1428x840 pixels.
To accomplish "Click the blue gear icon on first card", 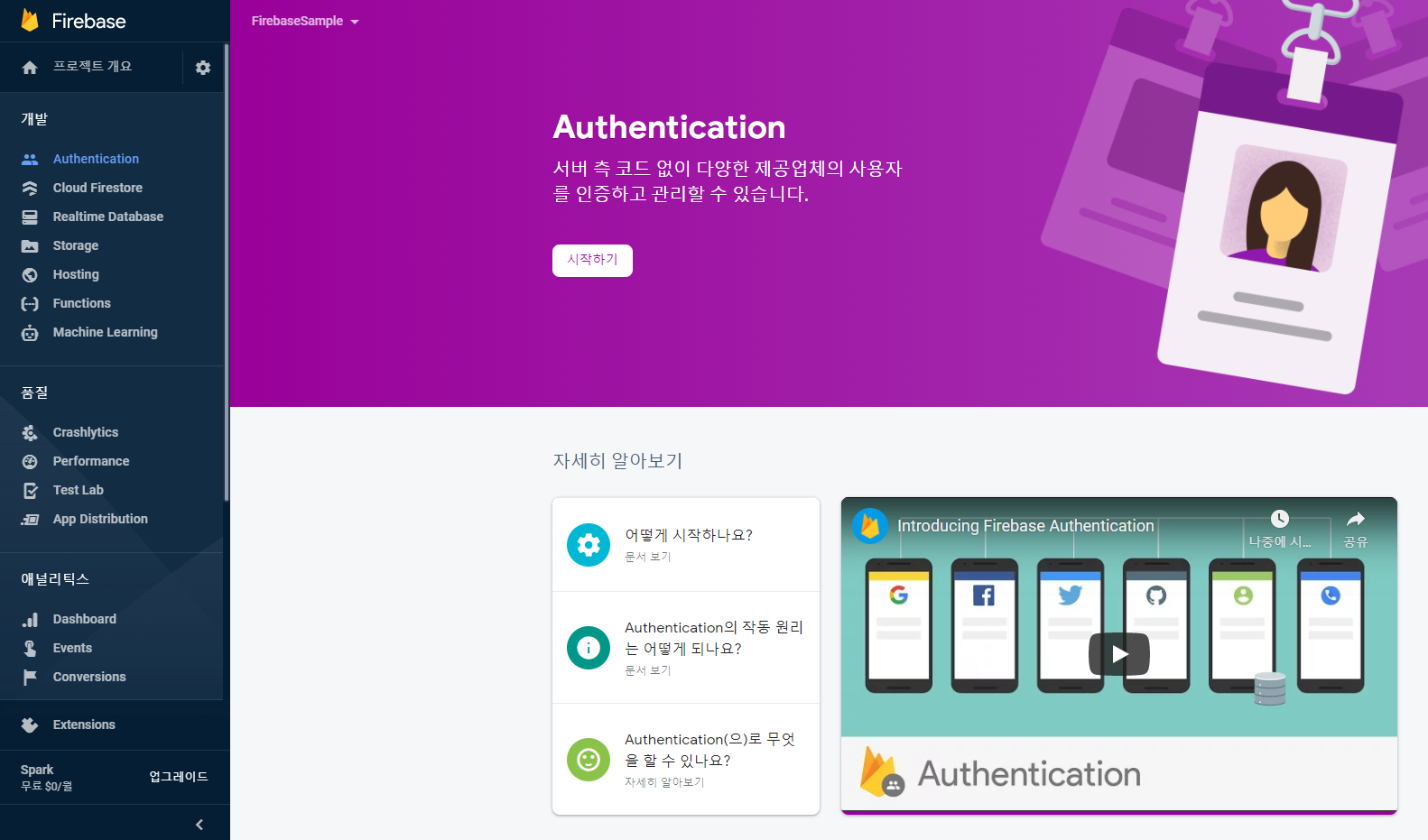I will (589, 545).
